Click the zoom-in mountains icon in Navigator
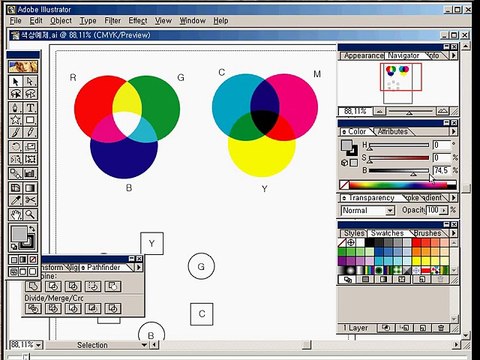The height and width of the screenshot is (360, 480). point(442,111)
